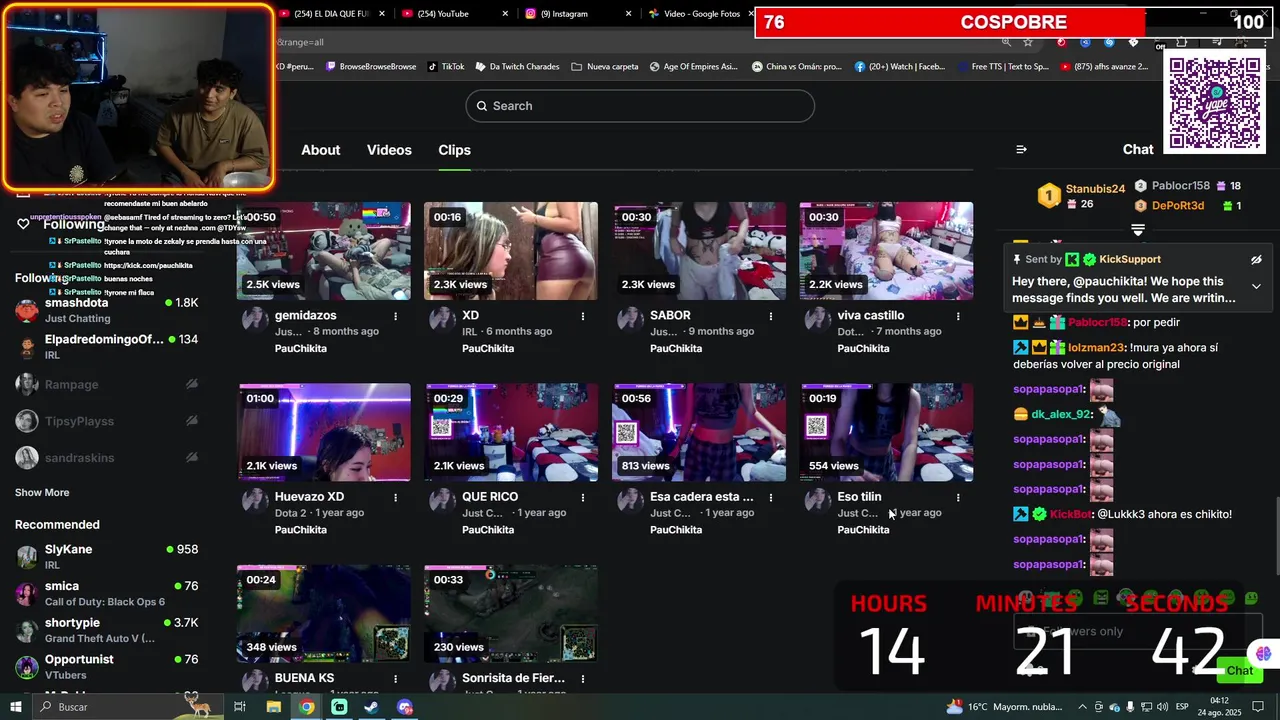Open TipsyPlayss channel in sidebar
Image resolution: width=1280 pixels, height=720 pixels.
click(107, 421)
